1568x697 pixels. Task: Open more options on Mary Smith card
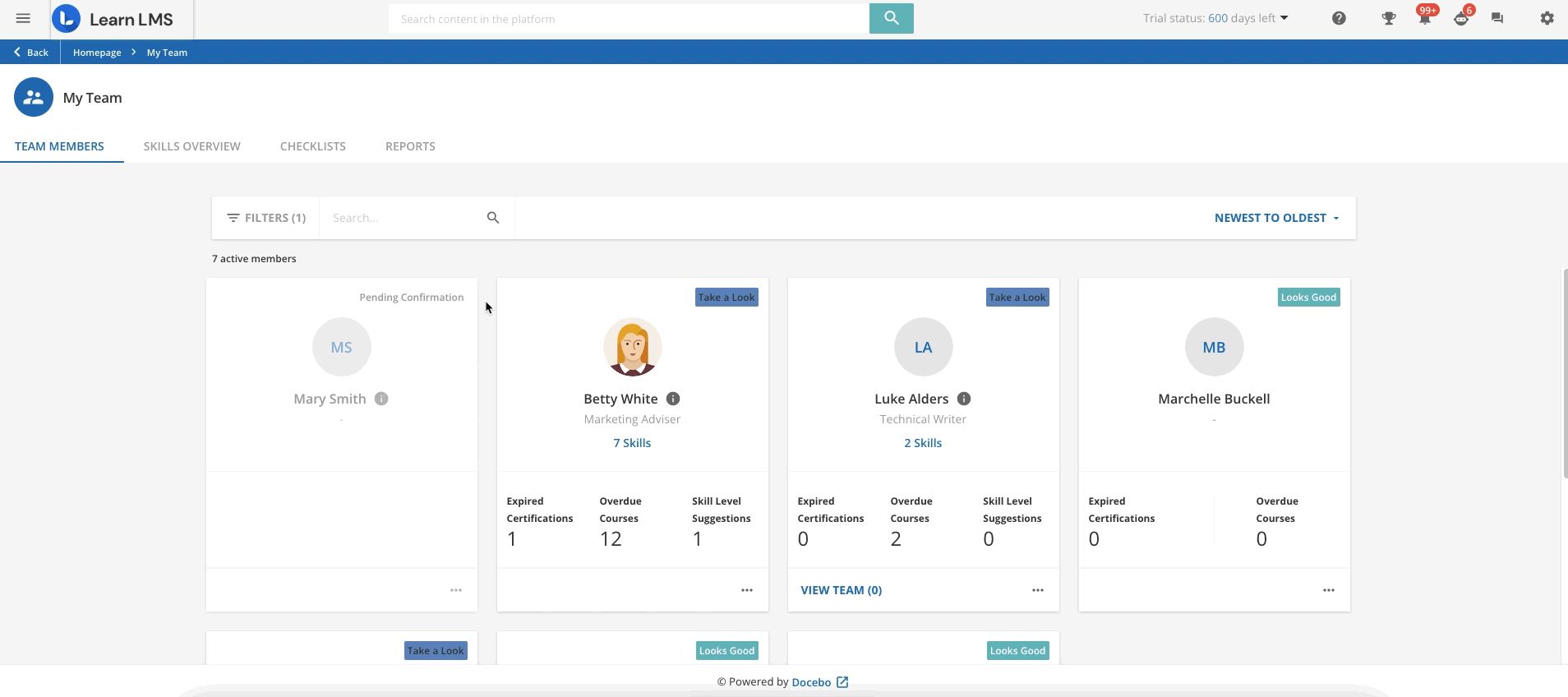click(x=456, y=590)
